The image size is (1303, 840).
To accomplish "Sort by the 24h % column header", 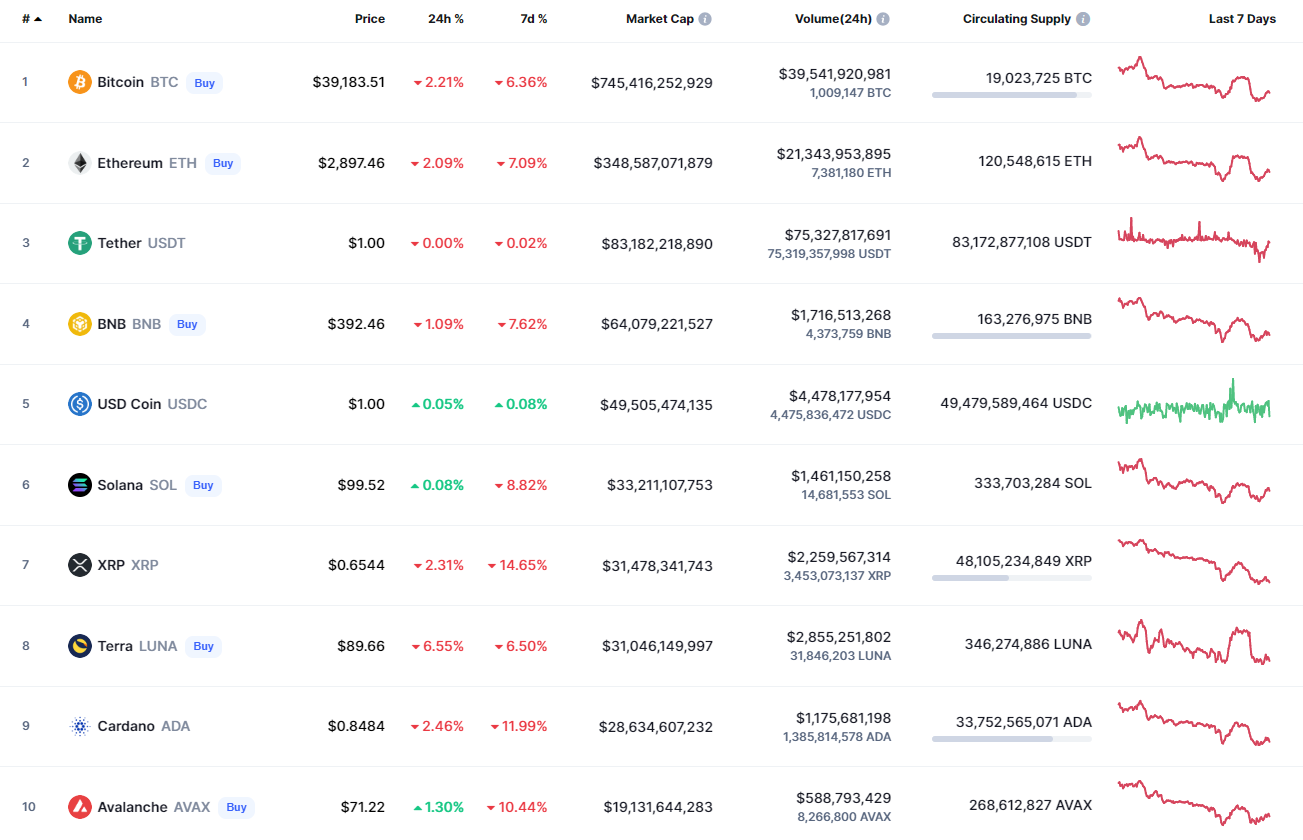I will click(x=445, y=19).
